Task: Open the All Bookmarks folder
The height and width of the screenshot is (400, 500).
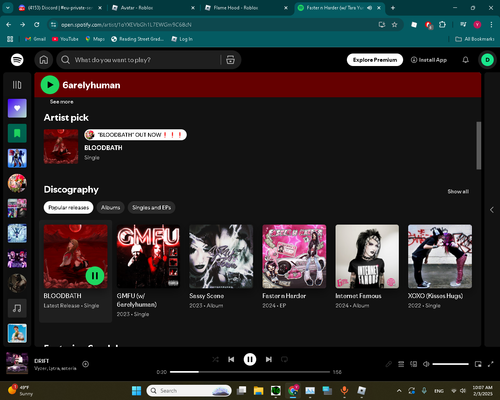Action: (x=475, y=39)
